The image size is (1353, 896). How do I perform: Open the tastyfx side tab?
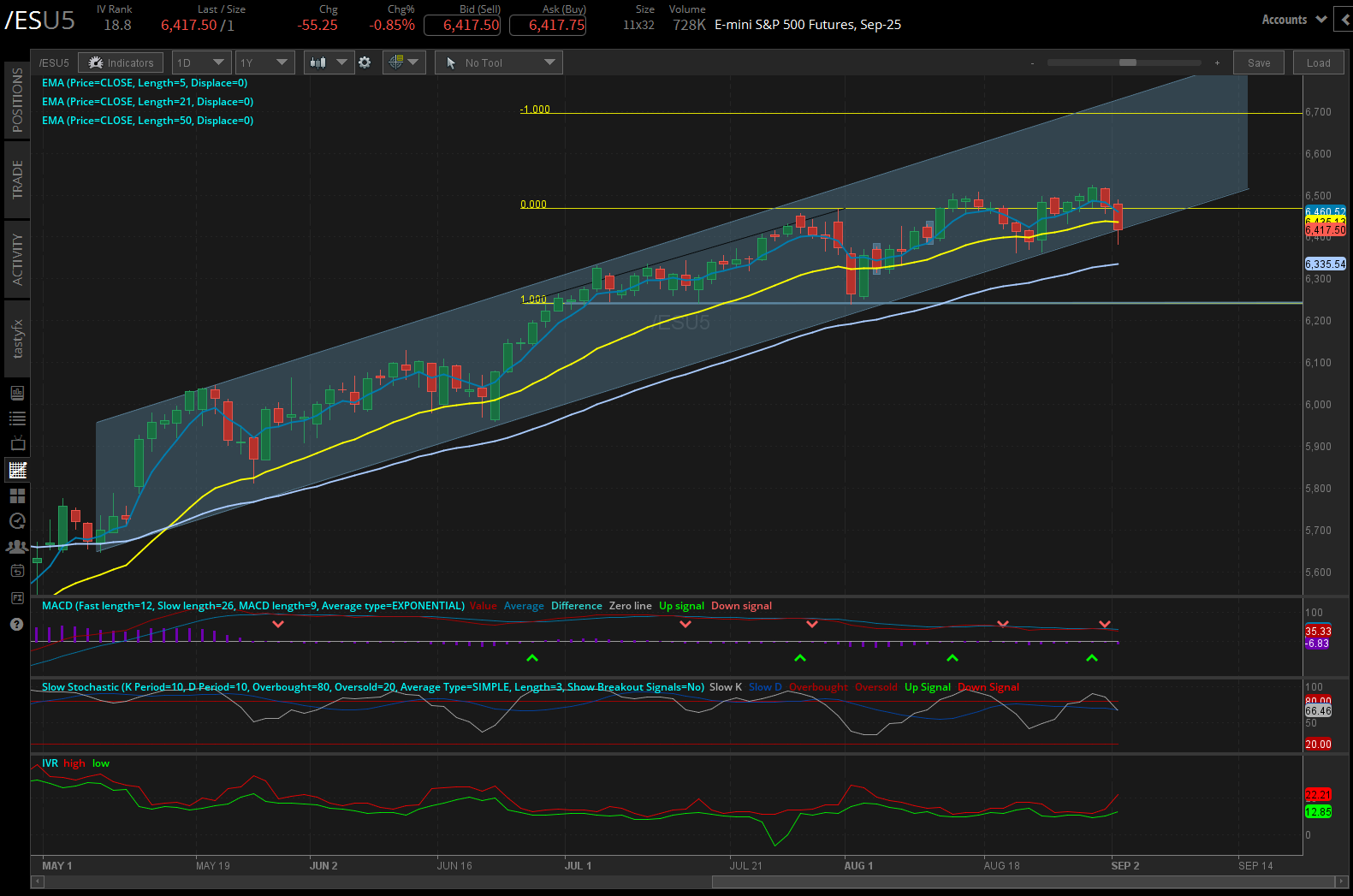(17, 339)
